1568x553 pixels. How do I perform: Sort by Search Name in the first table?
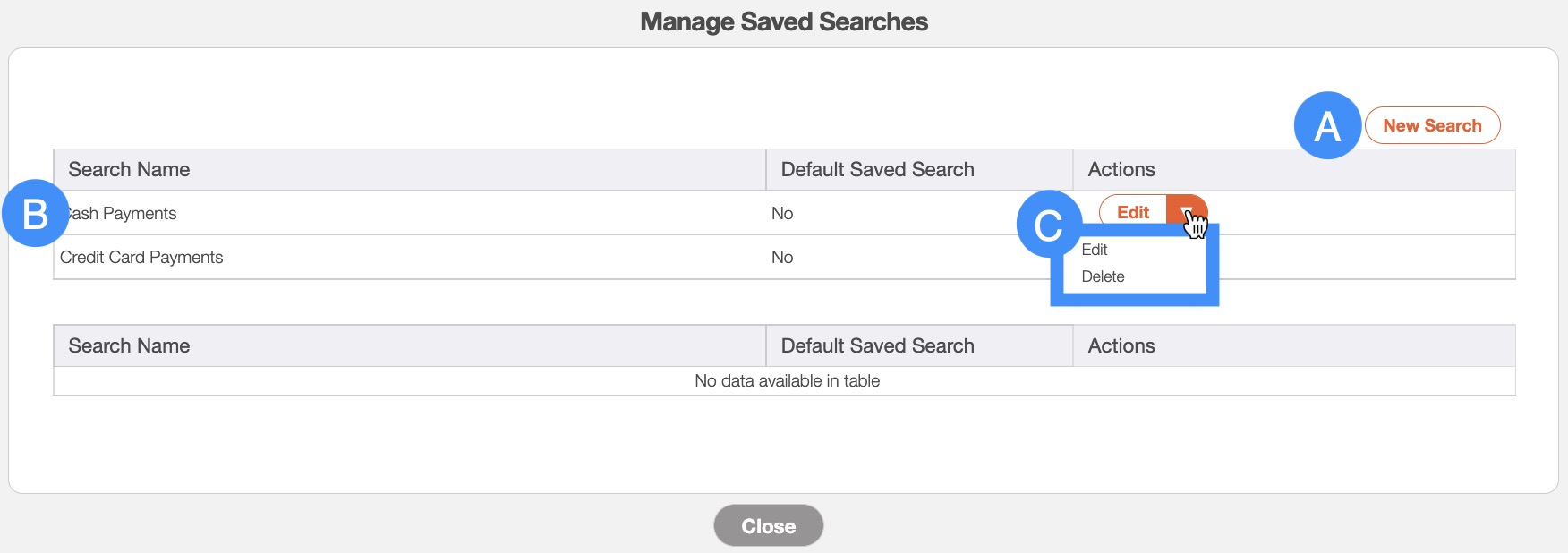pos(129,170)
